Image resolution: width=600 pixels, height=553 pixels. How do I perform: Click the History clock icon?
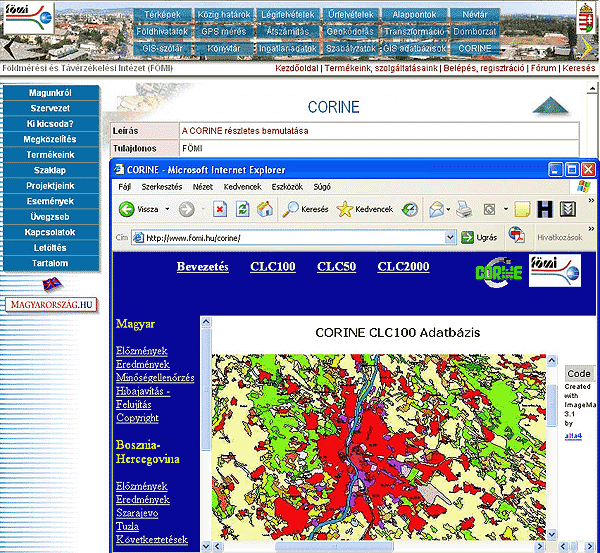[x=410, y=210]
